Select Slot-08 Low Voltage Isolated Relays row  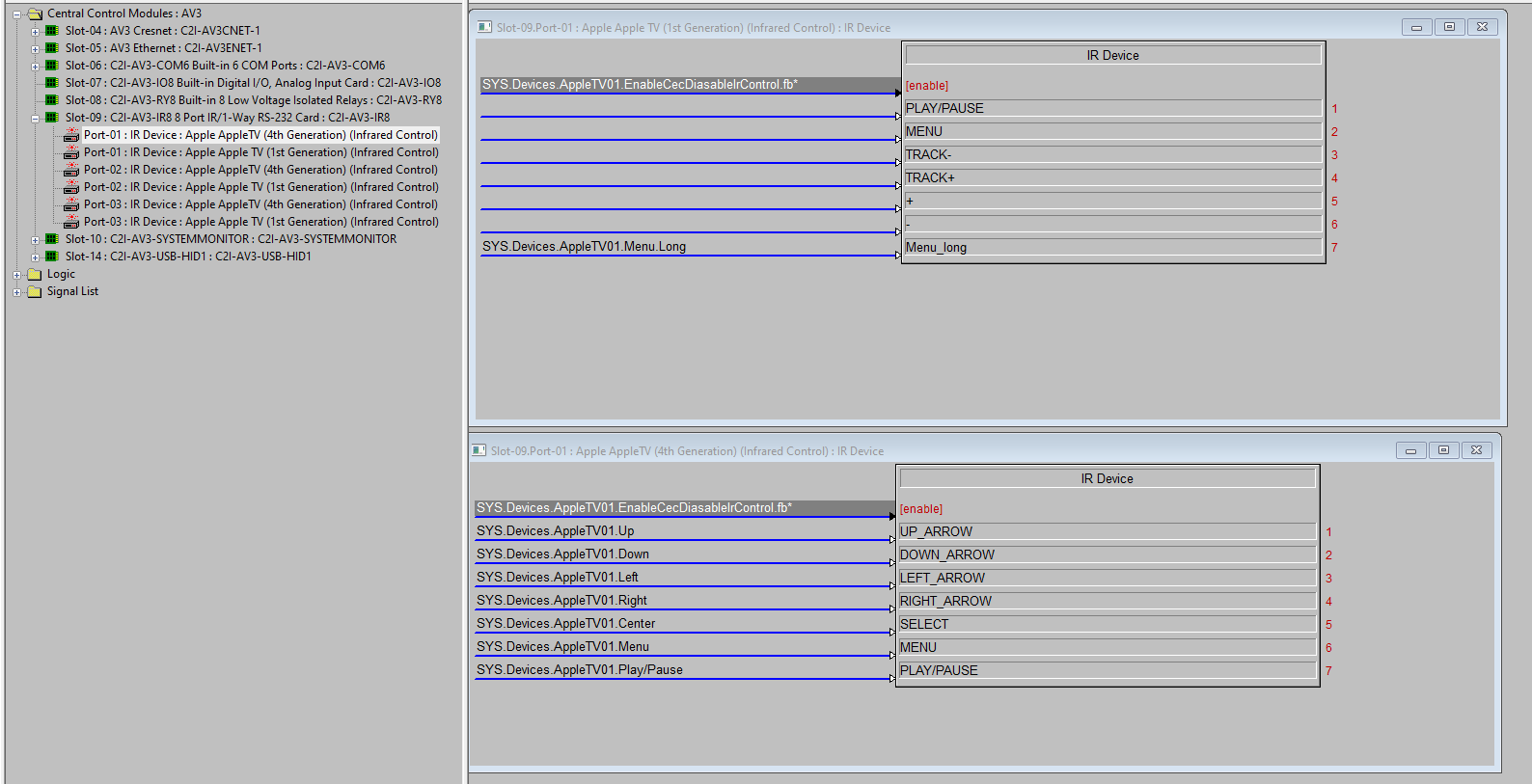(254, 100)
